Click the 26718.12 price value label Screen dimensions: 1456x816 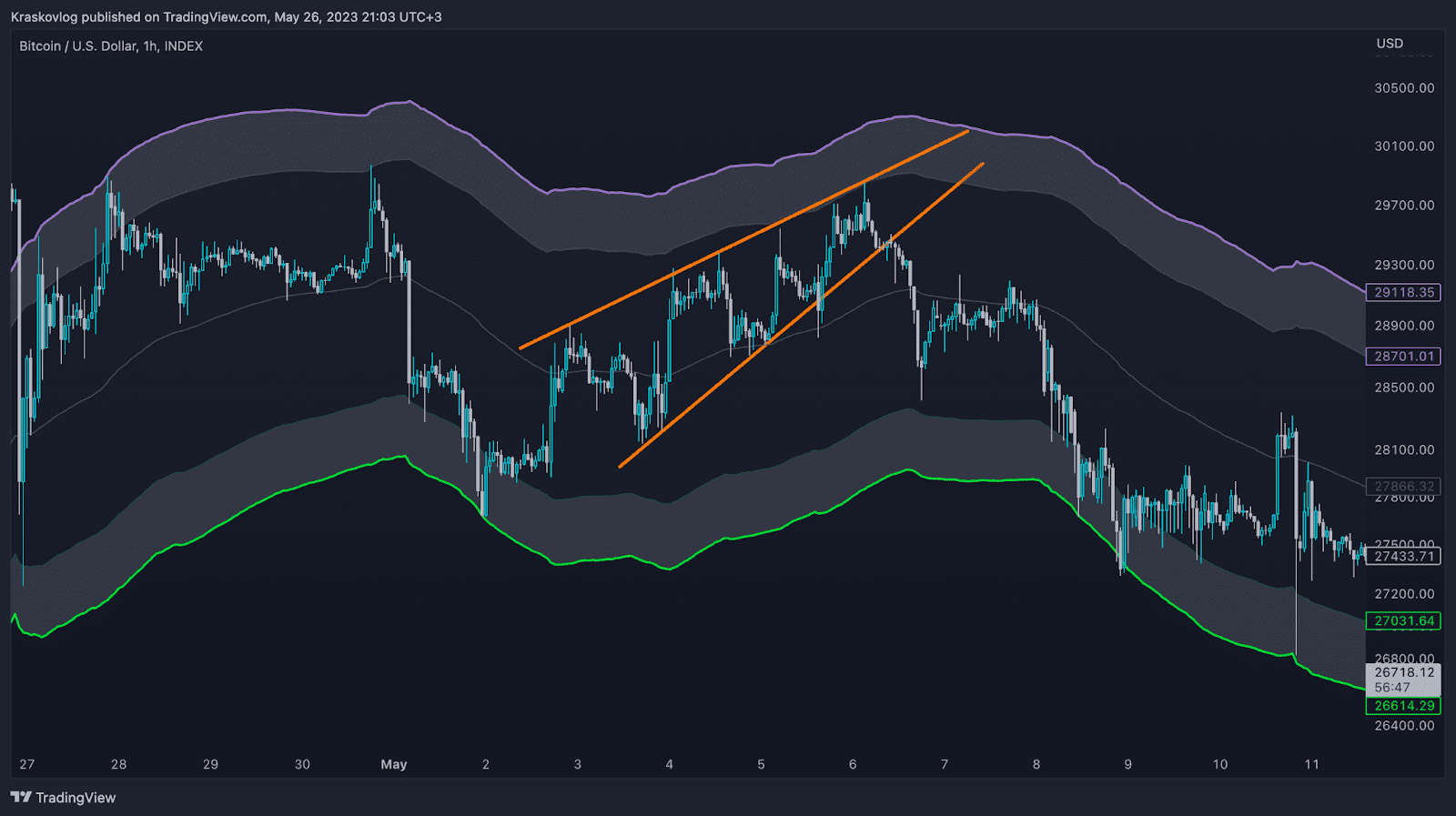click(x=1404, y=672)
